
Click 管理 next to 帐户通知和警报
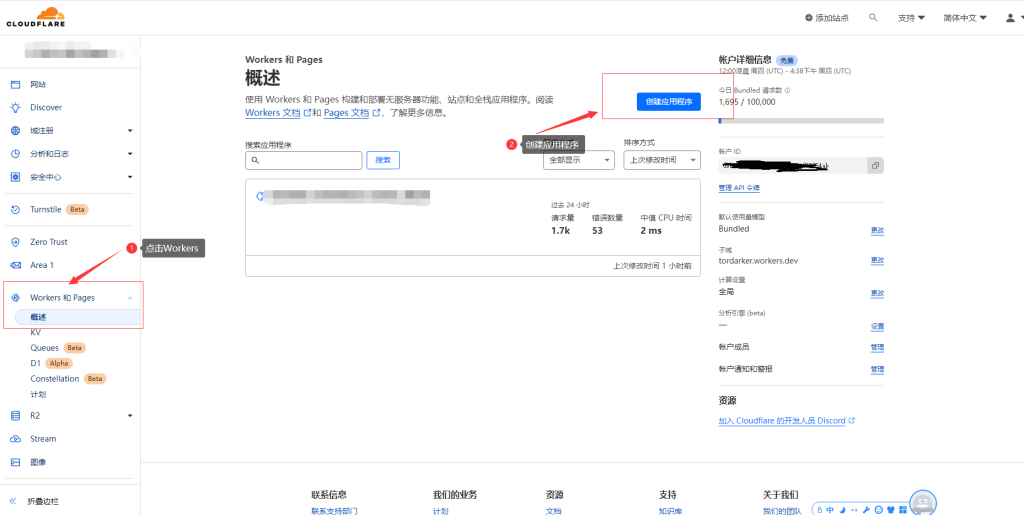(877, 369)
